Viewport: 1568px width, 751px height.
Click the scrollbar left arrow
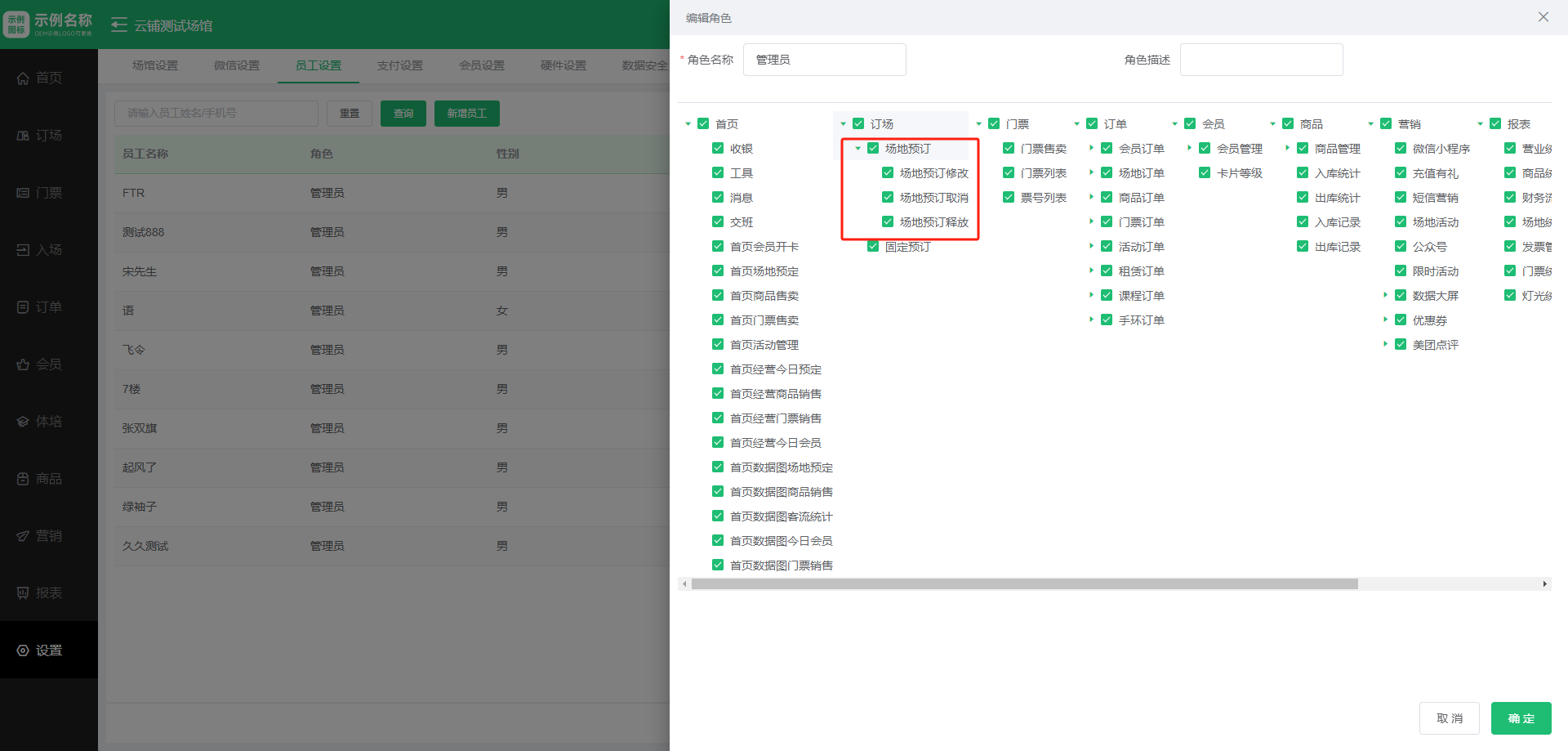(x=684, y=584)
